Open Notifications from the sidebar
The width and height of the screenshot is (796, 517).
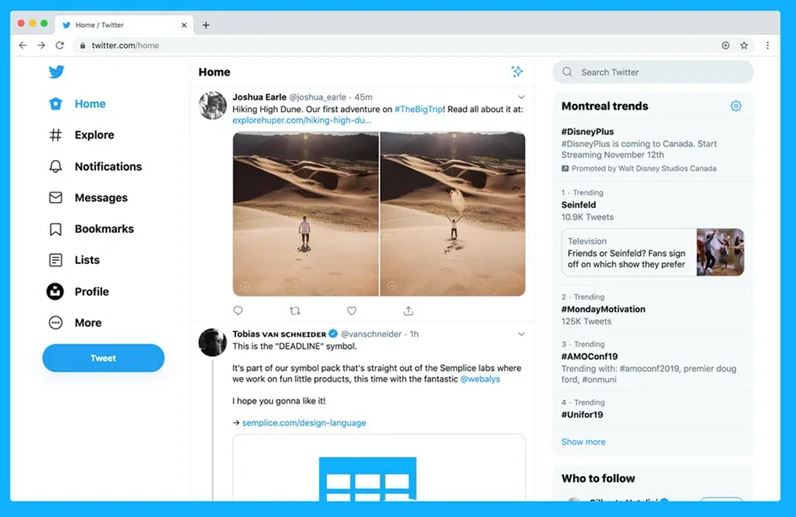point(95,167)
